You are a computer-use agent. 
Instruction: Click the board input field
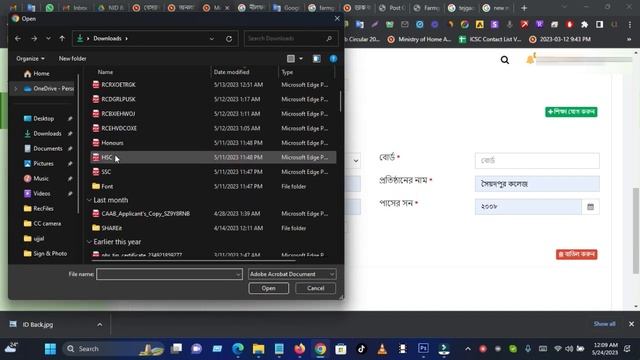[x=537, y=161]
